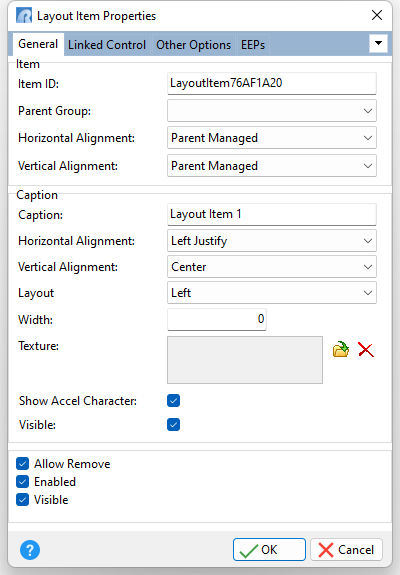Screen dimensions: 400x575
Task: Open Caption Horizontal Alignment Left Justify dropdown
Action: pyautogui.click(x=272, y=241)
